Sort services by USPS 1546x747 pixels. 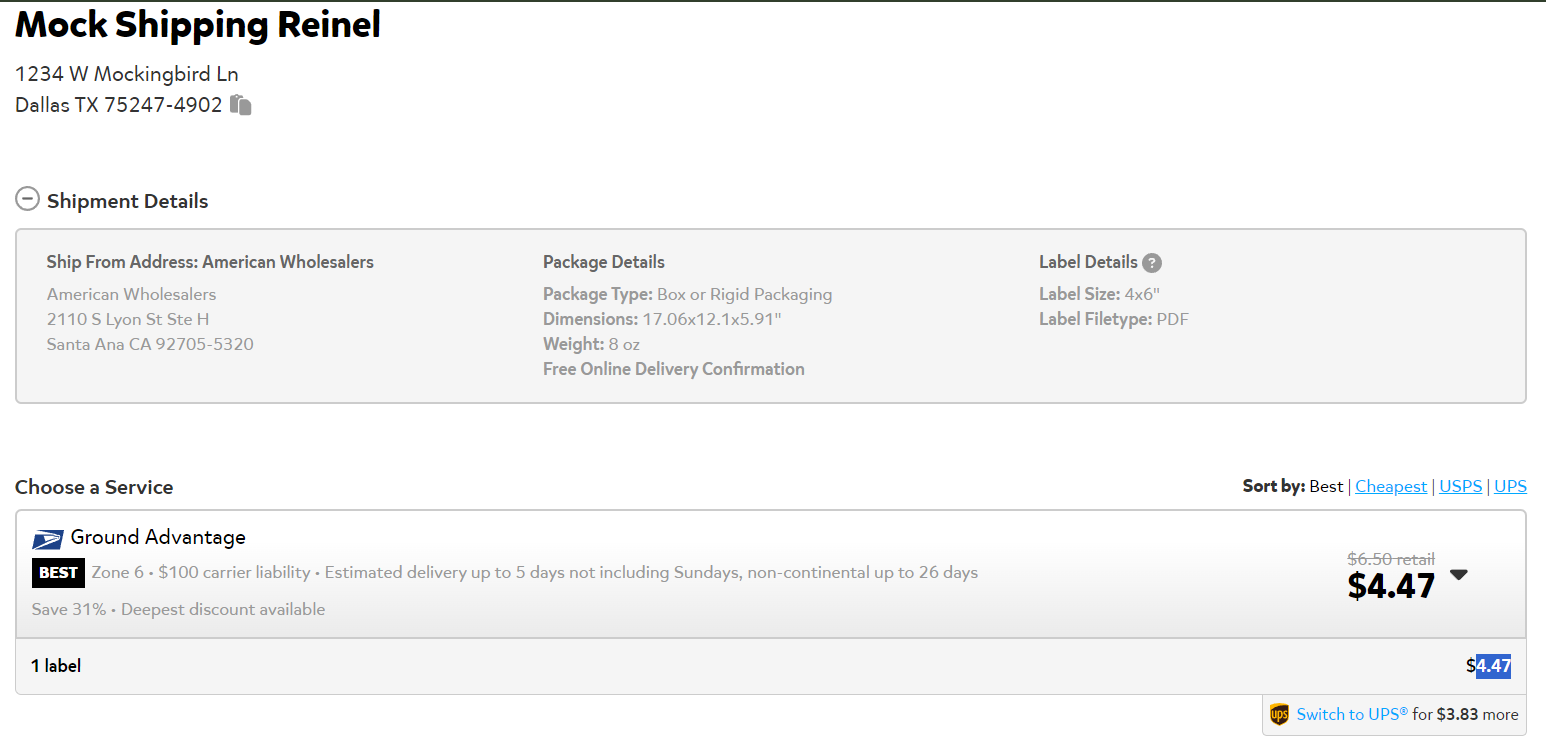(1460, 486)
